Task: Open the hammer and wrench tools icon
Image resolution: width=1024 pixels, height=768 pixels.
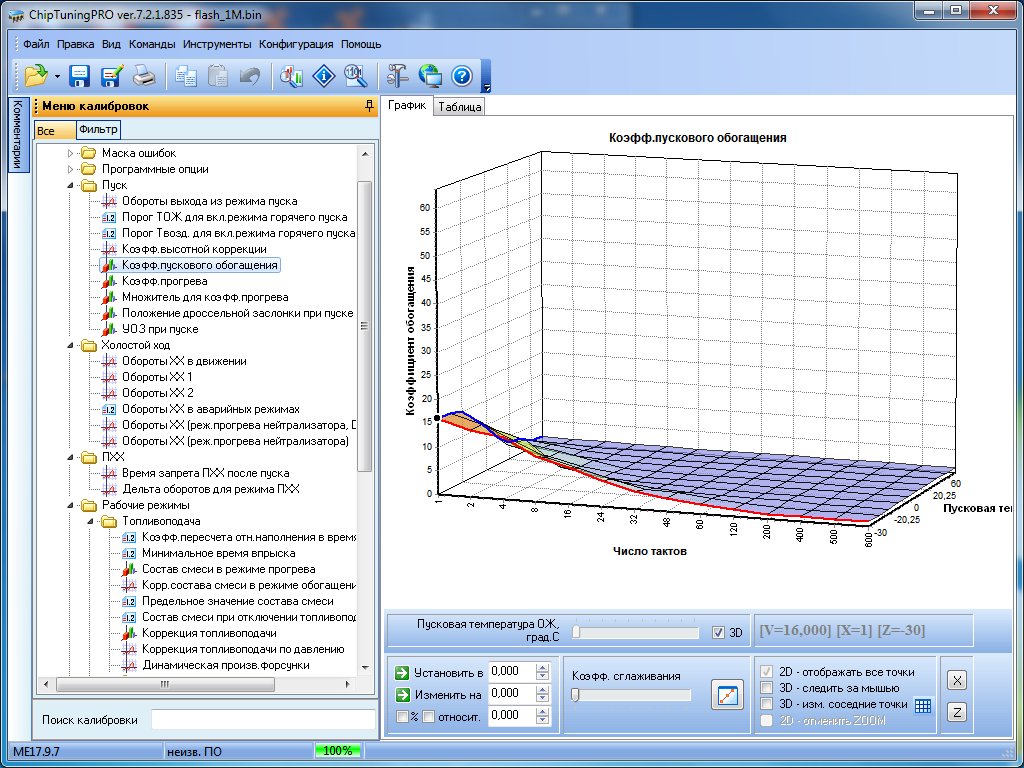Action: click(397, 75)
